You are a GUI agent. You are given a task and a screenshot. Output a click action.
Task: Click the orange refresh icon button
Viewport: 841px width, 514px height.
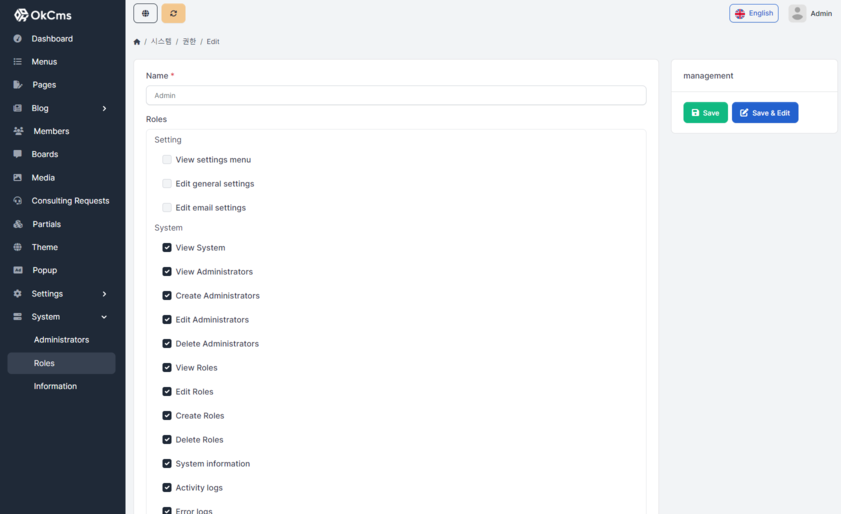(173, 13)
